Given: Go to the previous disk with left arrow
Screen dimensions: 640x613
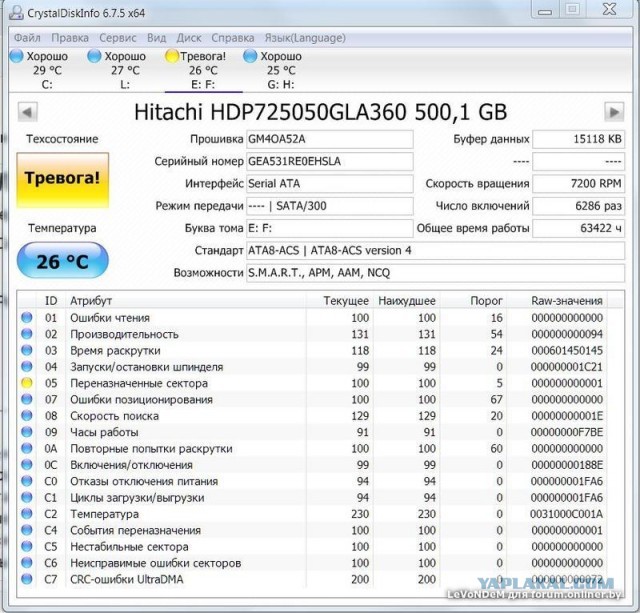Looking at the screenshot, I should pos(28,112).
